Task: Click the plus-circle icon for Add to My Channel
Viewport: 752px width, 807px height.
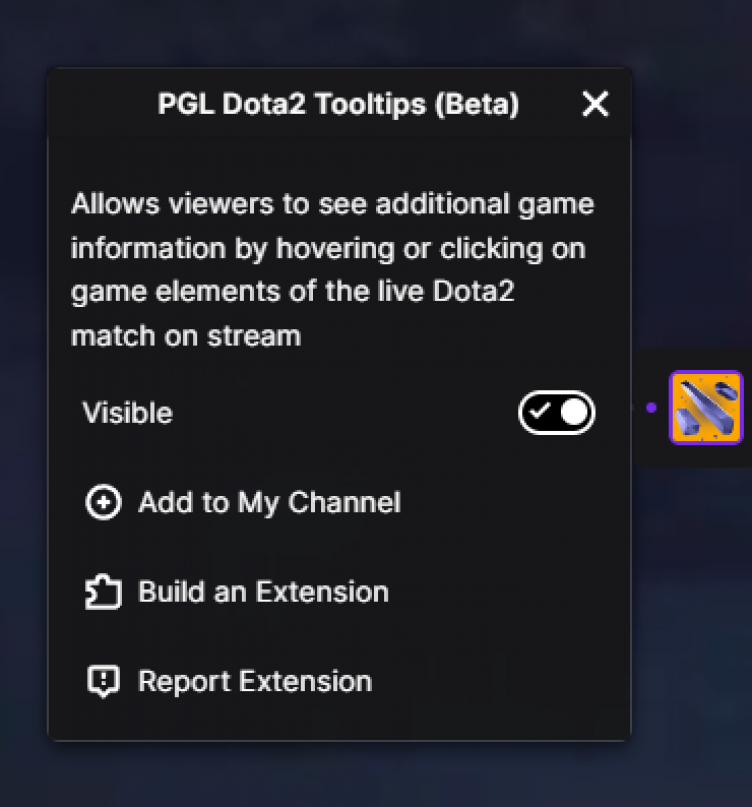Action: tap(103, 502)
